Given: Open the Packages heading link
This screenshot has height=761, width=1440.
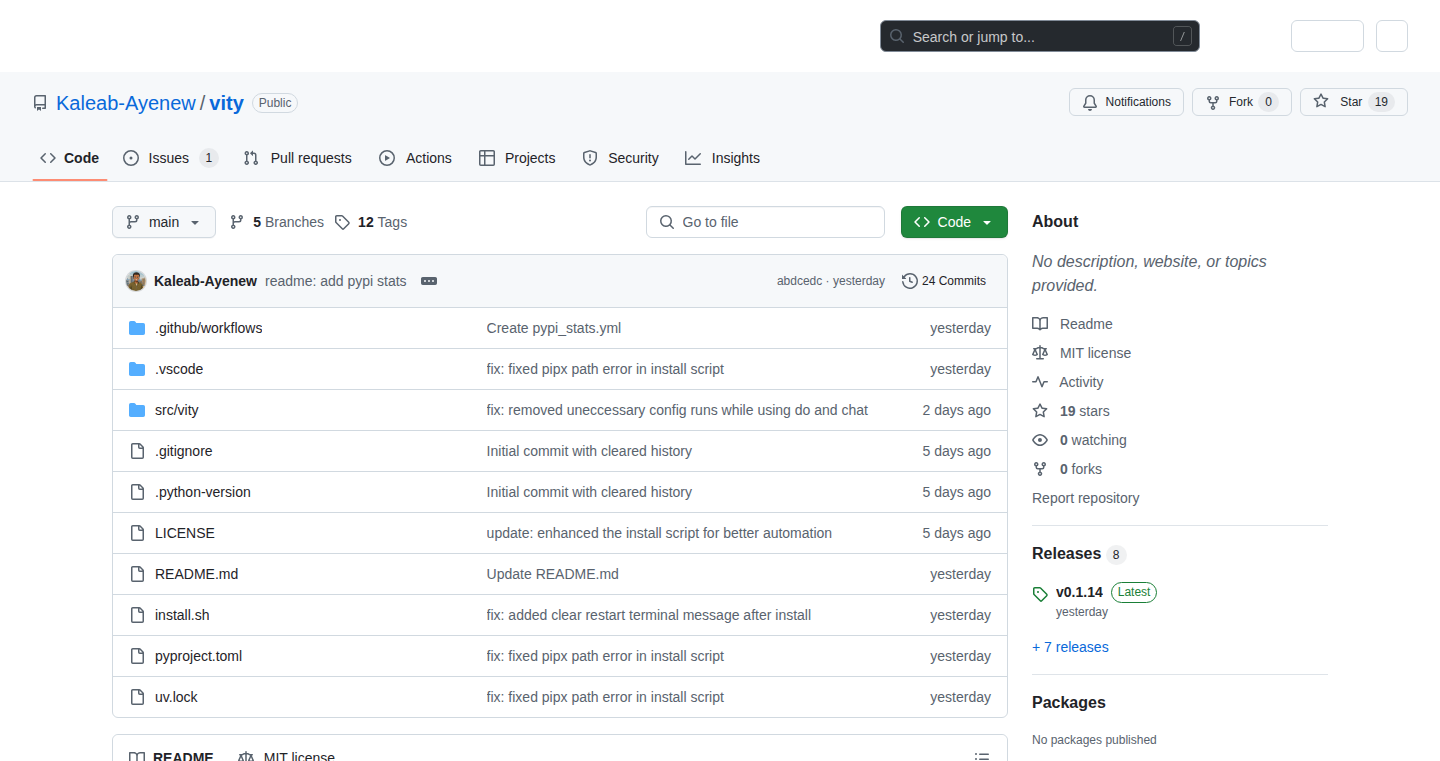Looking at the screenshot, I should (x=1069, y=703).
